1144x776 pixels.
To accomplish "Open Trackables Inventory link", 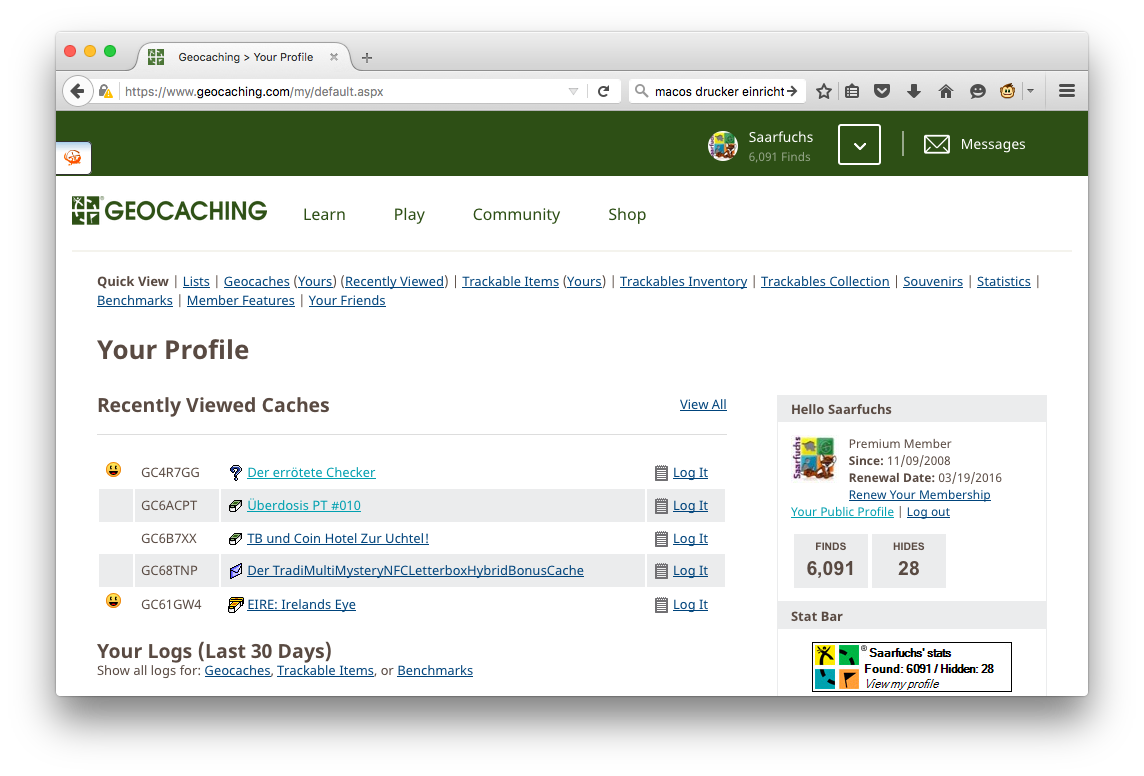I will tap(684, 282).
